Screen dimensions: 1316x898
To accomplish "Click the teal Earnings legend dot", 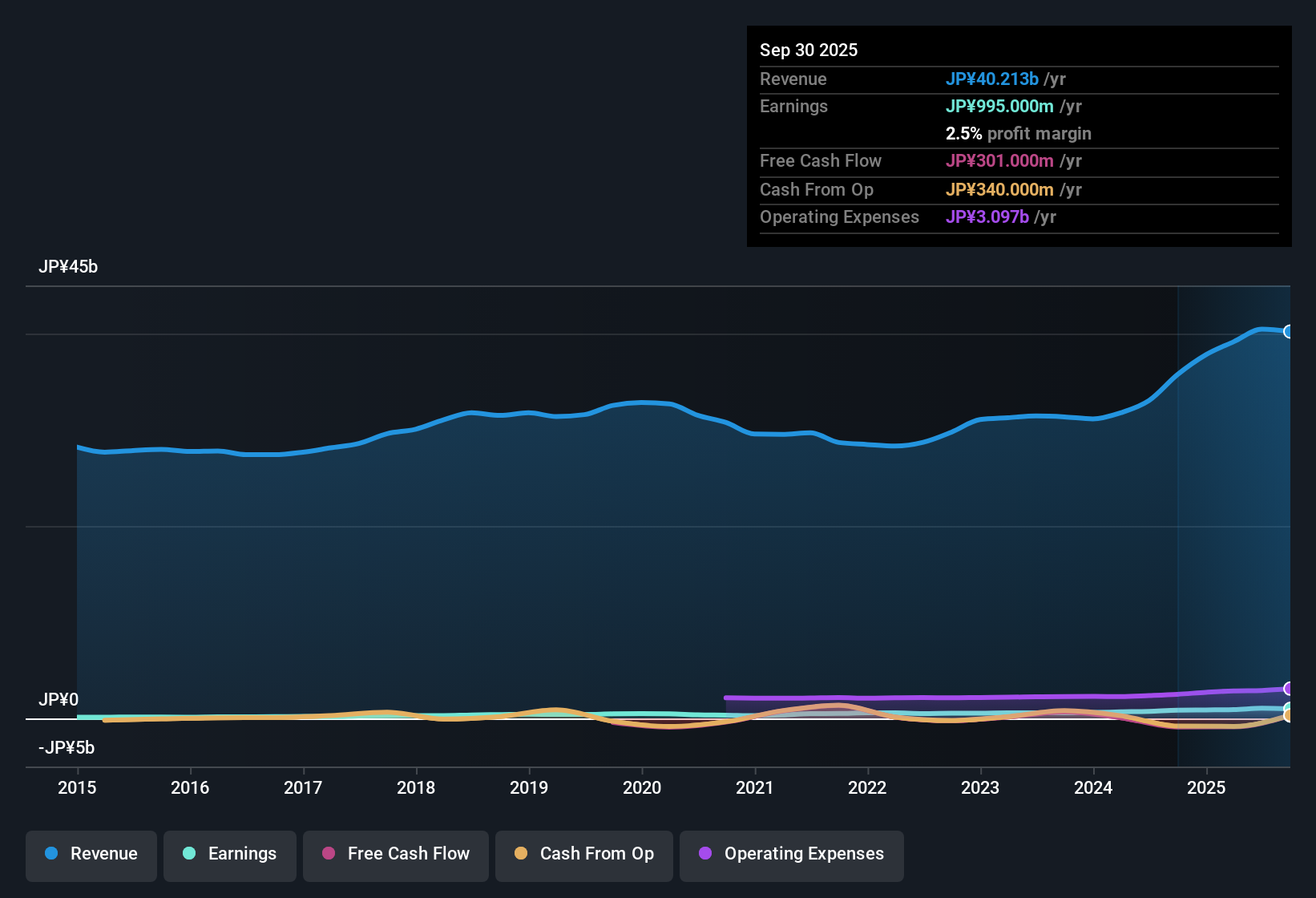I will coord(189,854).
